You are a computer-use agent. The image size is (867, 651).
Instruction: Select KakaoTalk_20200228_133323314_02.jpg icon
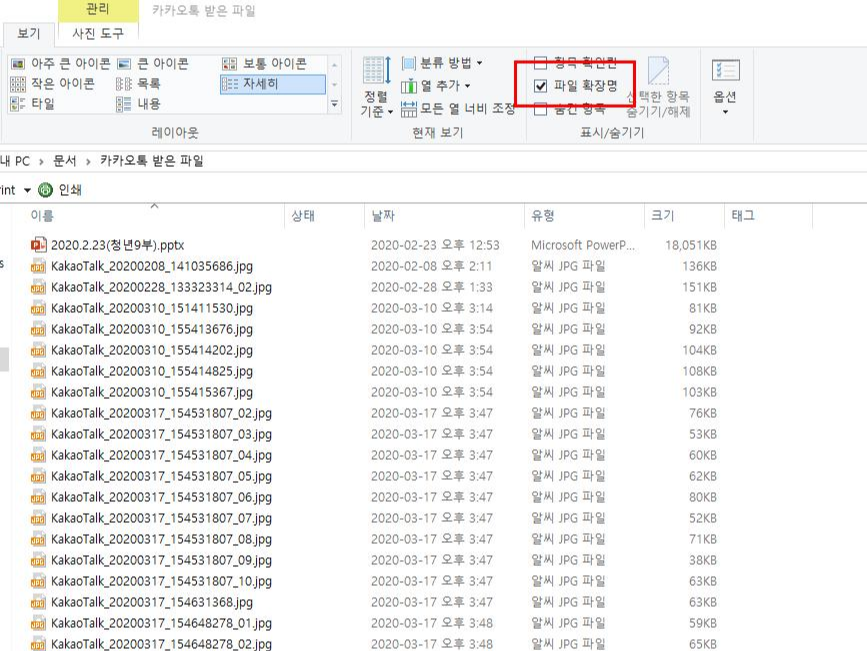pos(38,287)
